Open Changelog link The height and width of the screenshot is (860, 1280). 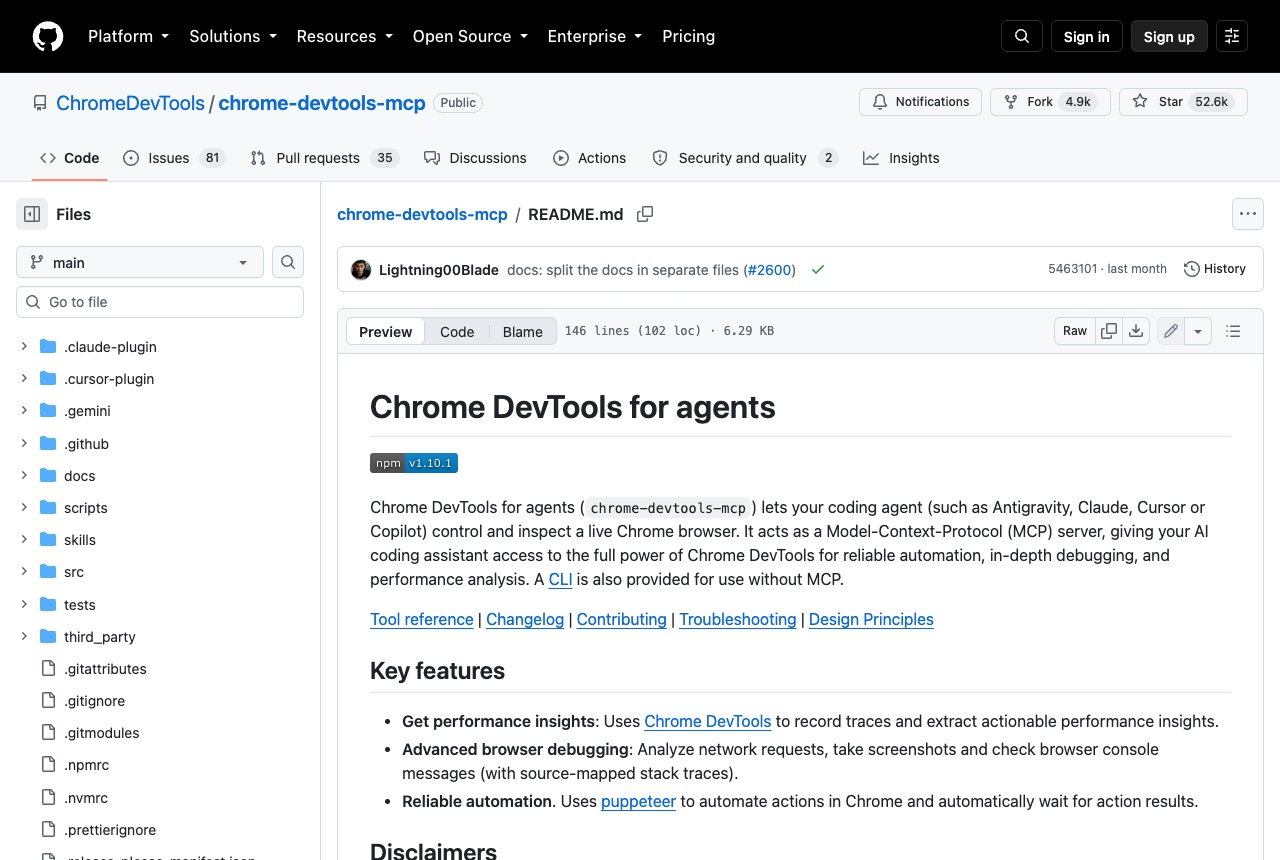pos(525,619)
